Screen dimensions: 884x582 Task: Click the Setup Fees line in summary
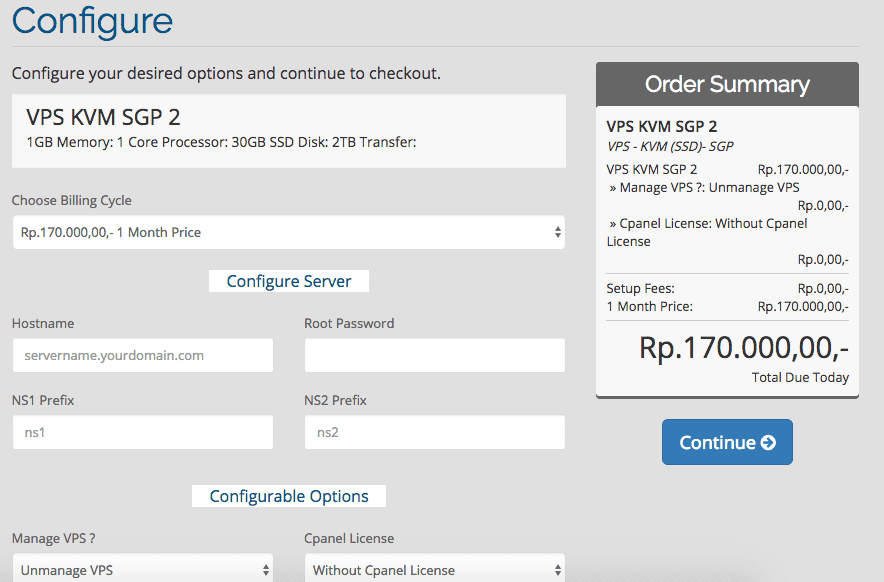(640, 288)
